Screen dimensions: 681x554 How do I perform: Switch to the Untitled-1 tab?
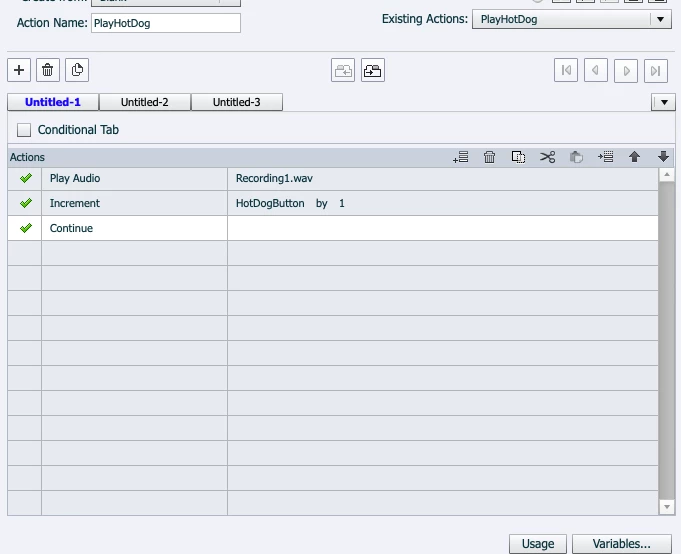point(53,102)
